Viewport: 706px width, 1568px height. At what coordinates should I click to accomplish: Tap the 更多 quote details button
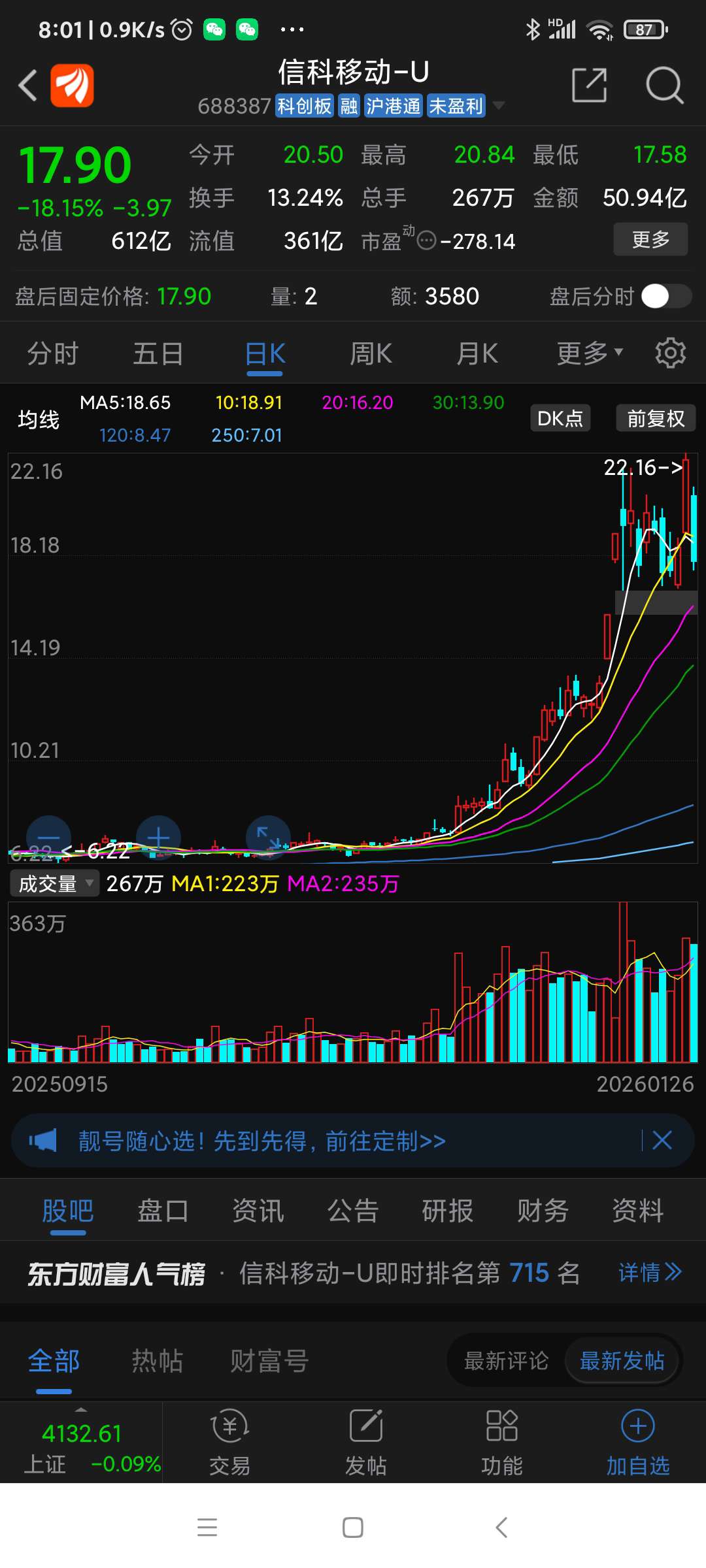coord(650,239)
